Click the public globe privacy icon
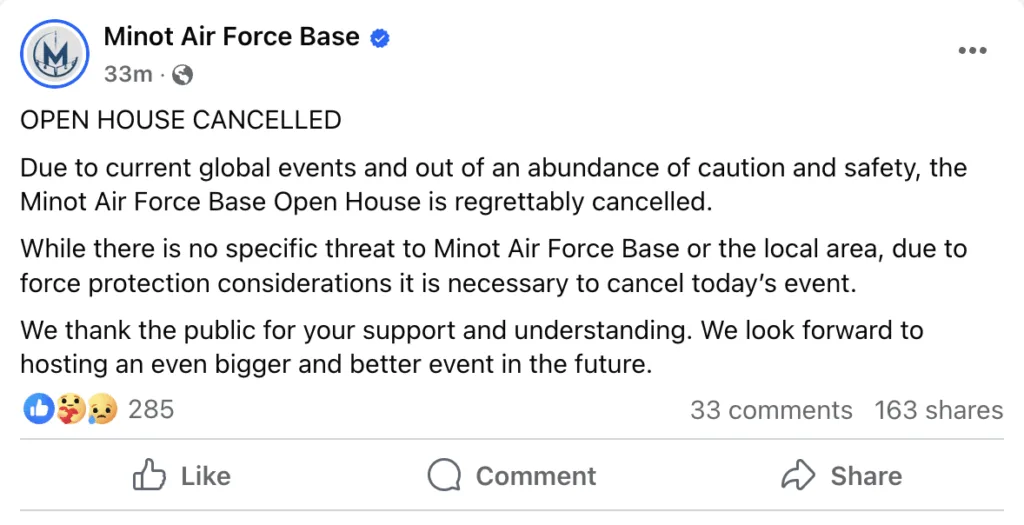This screenshot has height=525, width=1024. point(182,76)
